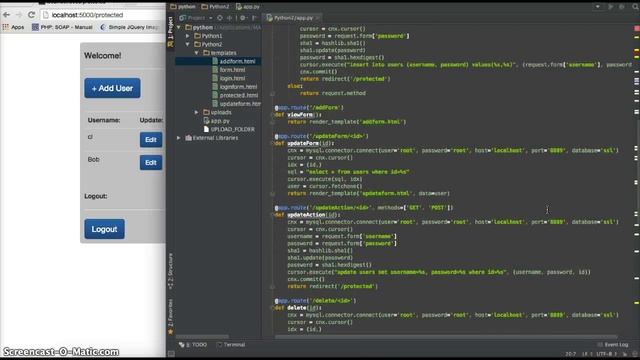The height and width of the screenshot is (360, 640).
Task: Click the updateAction function name in code
Action: [x=307, y=215]
